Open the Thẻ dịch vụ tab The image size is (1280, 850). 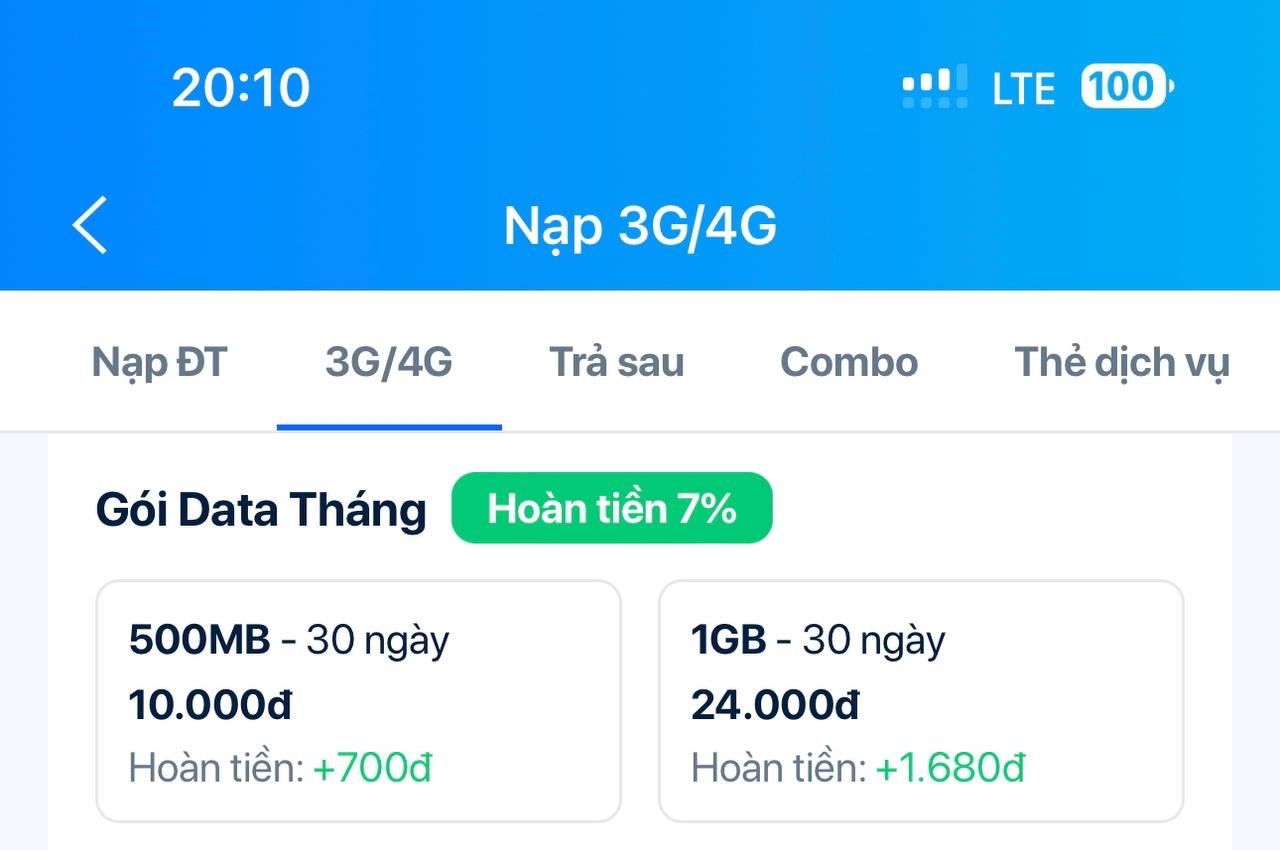click(1121, 362)
